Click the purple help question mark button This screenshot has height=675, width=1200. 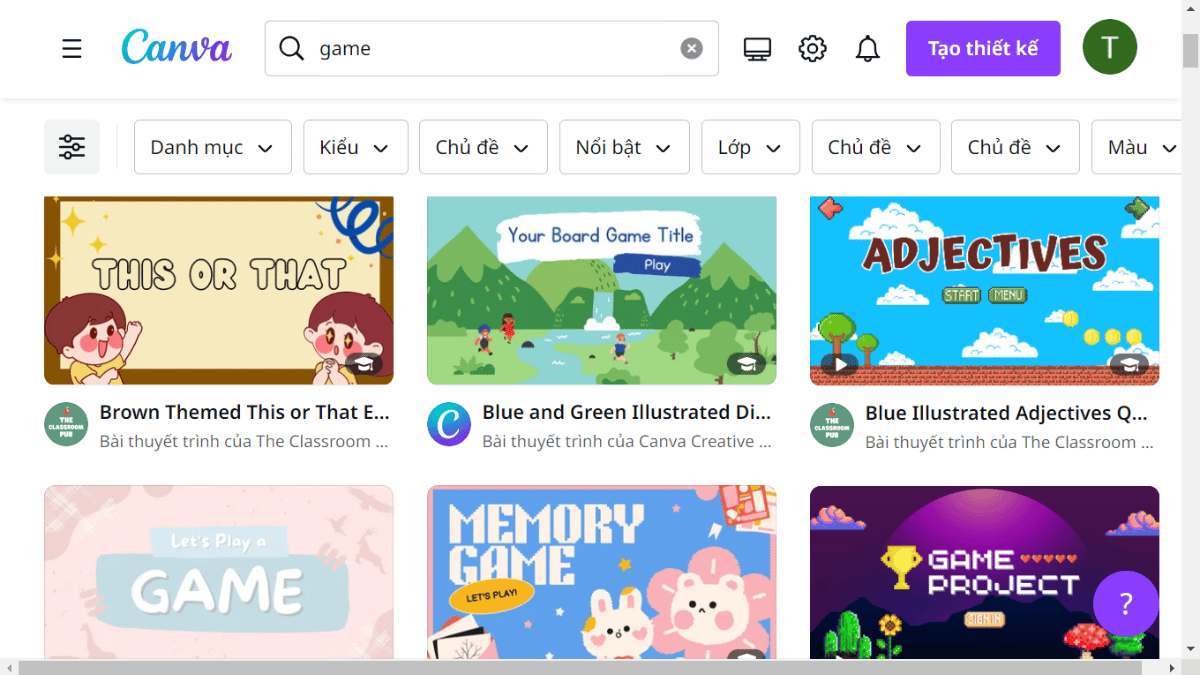coord(1125,604)
